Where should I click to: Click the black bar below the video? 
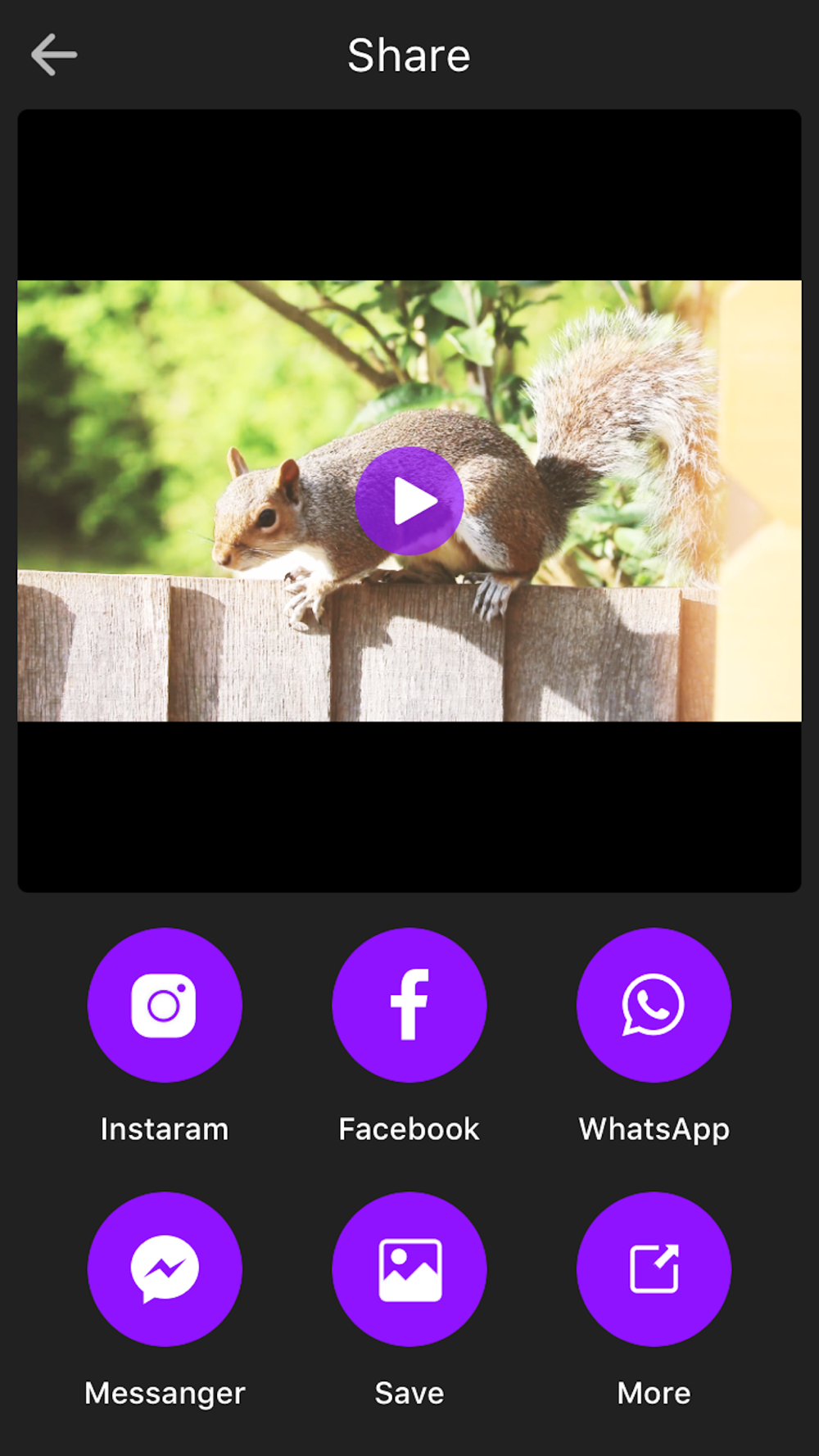pos(409,807)
